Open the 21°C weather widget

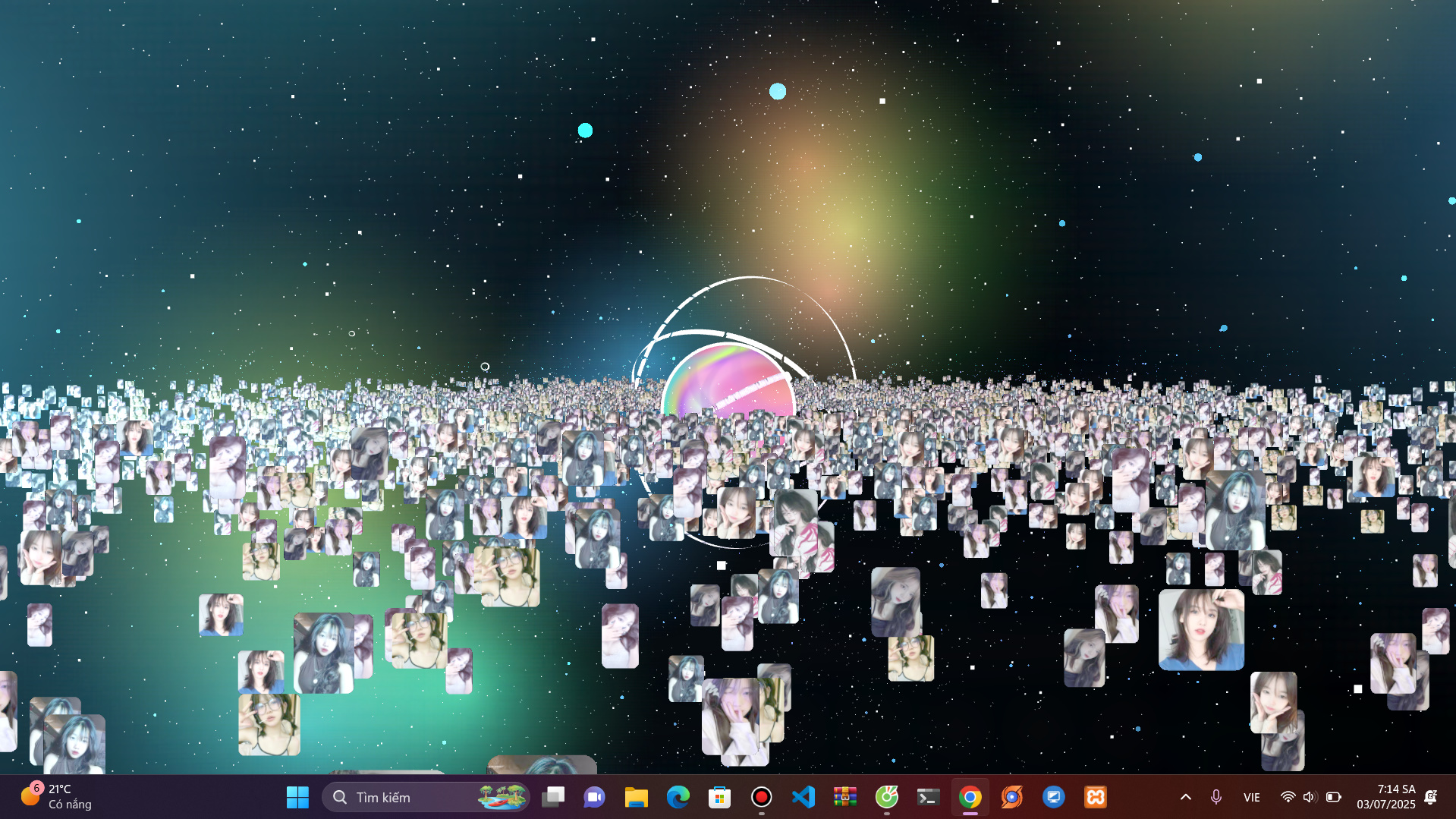tap(57, 797)
